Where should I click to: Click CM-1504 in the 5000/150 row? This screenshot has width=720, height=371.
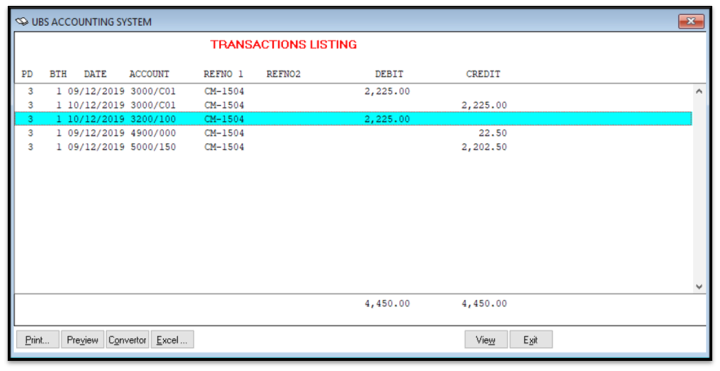224,147
